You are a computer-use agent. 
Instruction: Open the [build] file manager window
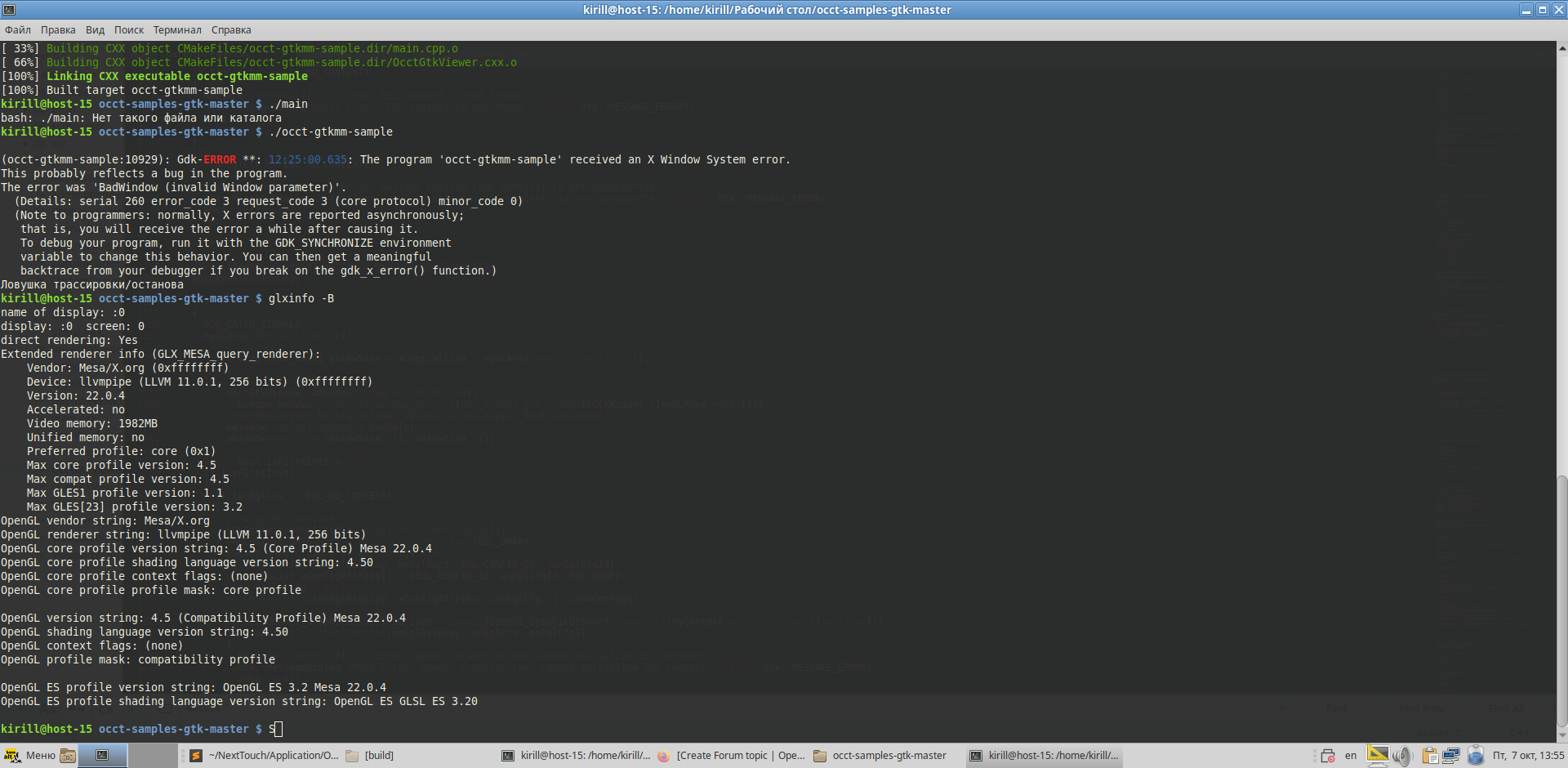(372, 756)
